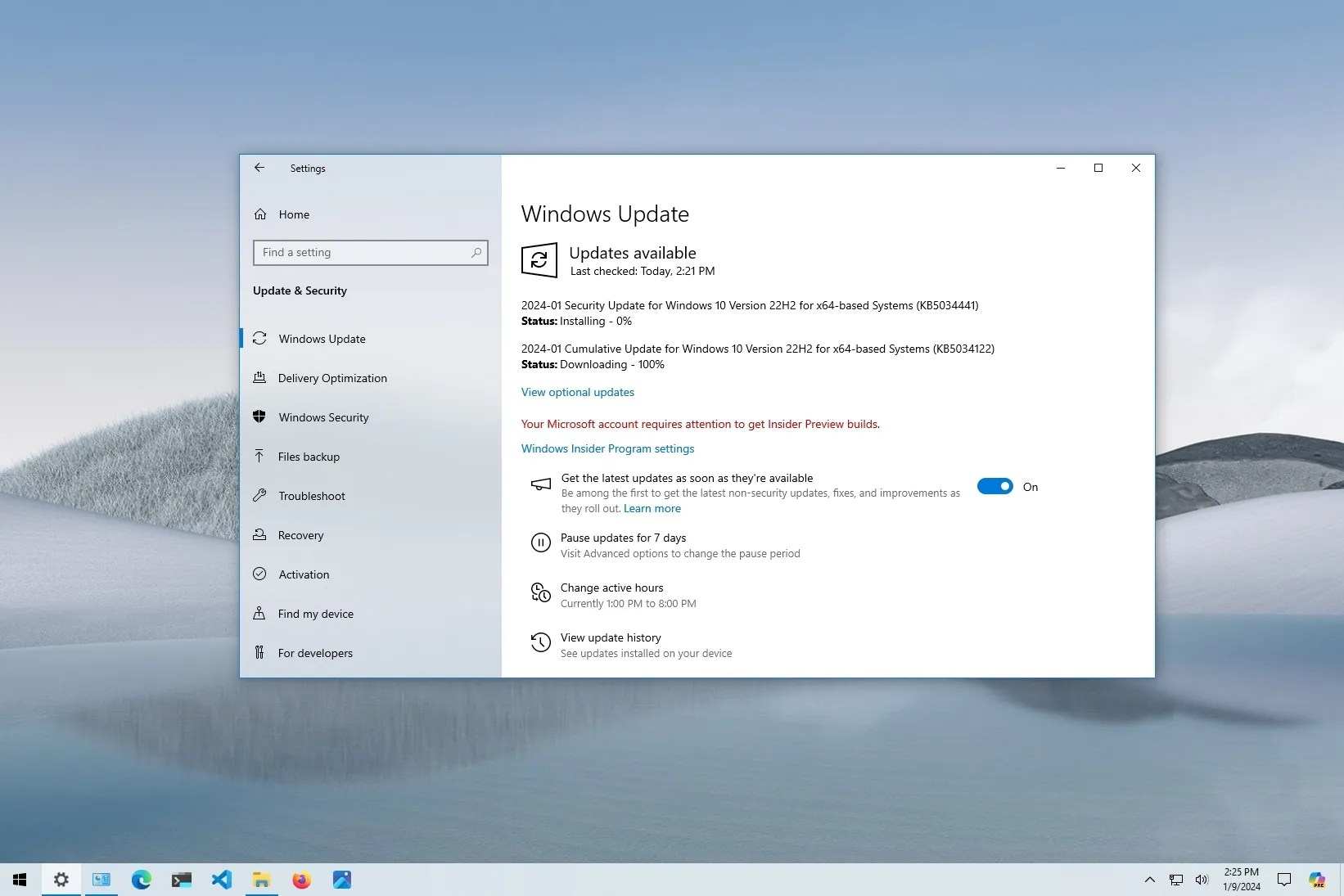This screenshot has width=1344, height=896.
Task: Open the Activation page
Action: coord(371,574)
